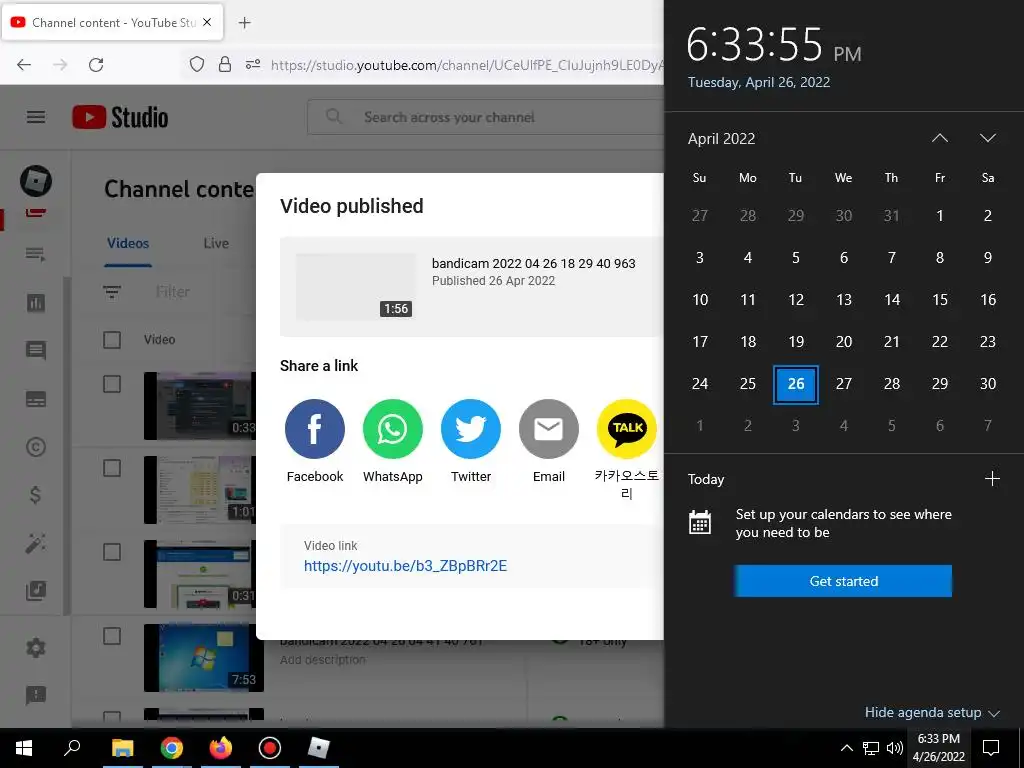Open Bandicam recorder from taskbar

coord(270,748)
